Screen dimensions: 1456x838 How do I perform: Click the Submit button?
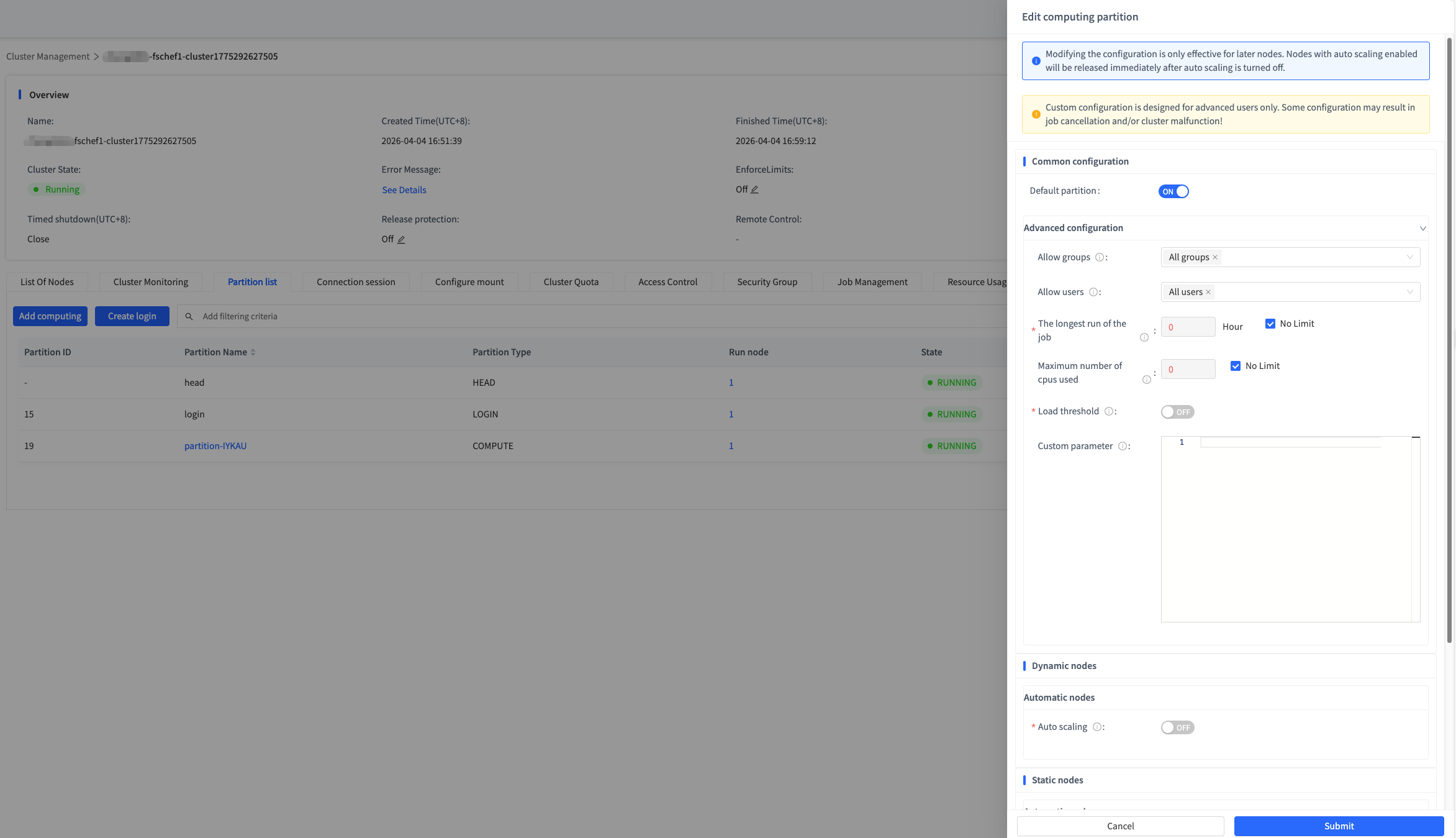(1339, 826)
